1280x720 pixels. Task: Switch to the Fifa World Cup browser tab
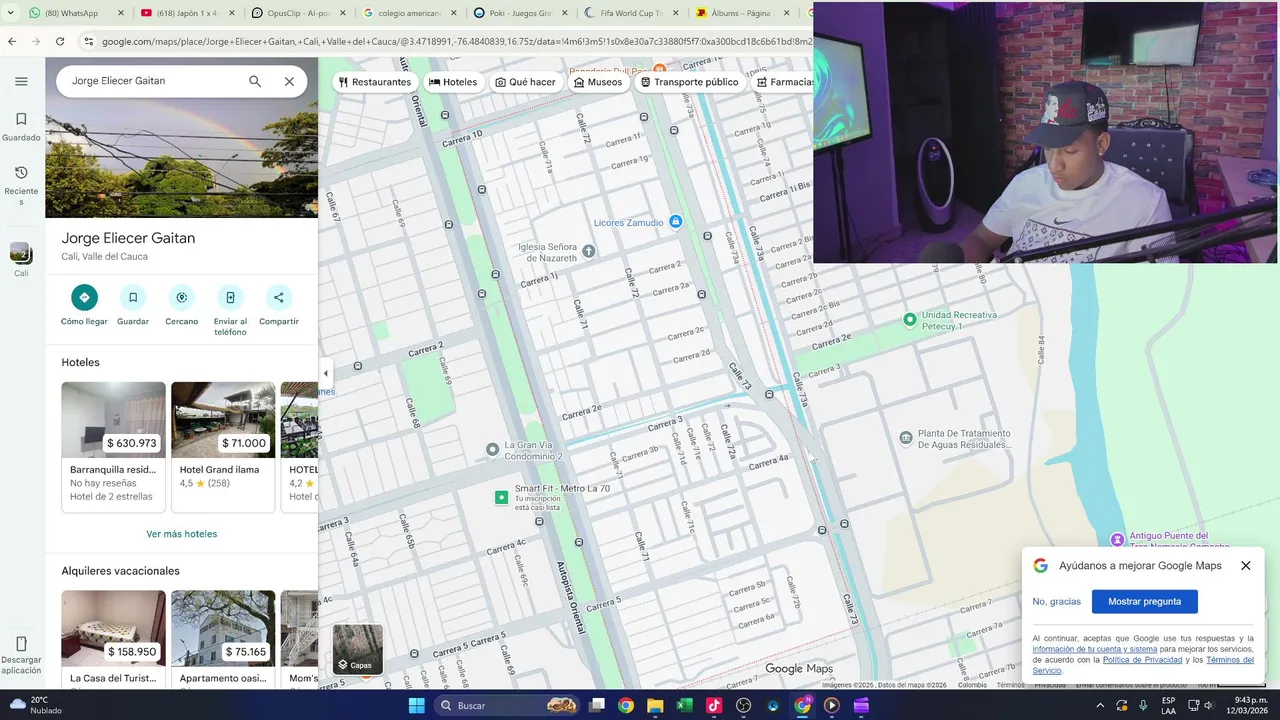(631, 13)
